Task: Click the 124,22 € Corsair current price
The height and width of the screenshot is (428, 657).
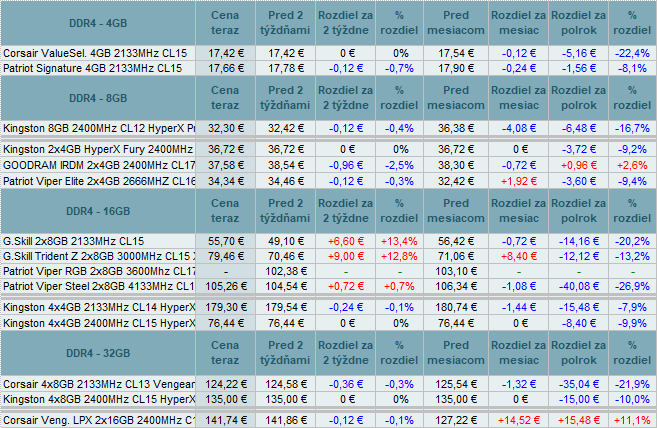Action: coord(226,384)
